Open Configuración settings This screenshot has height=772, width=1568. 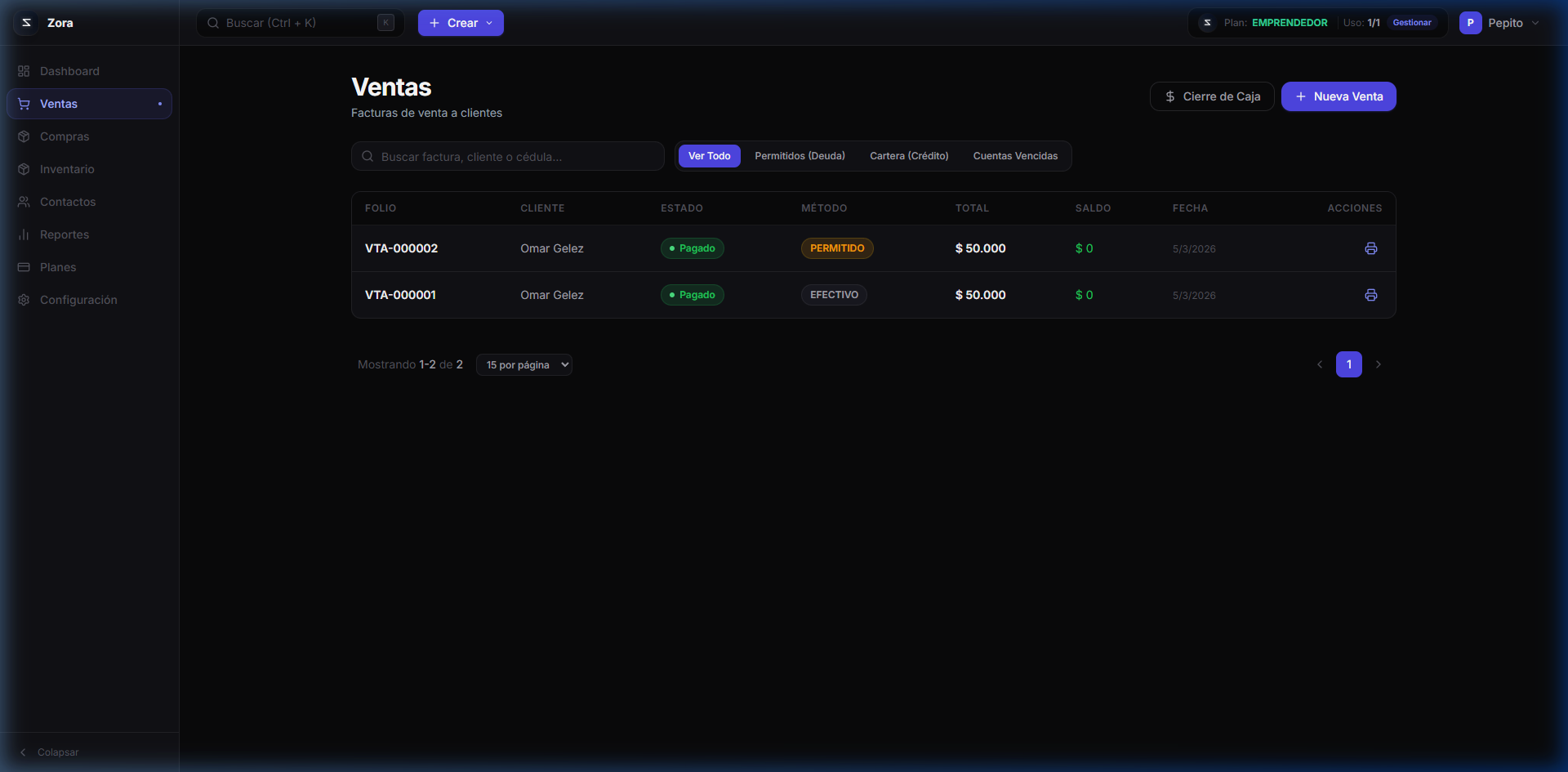tap(78, 300)
